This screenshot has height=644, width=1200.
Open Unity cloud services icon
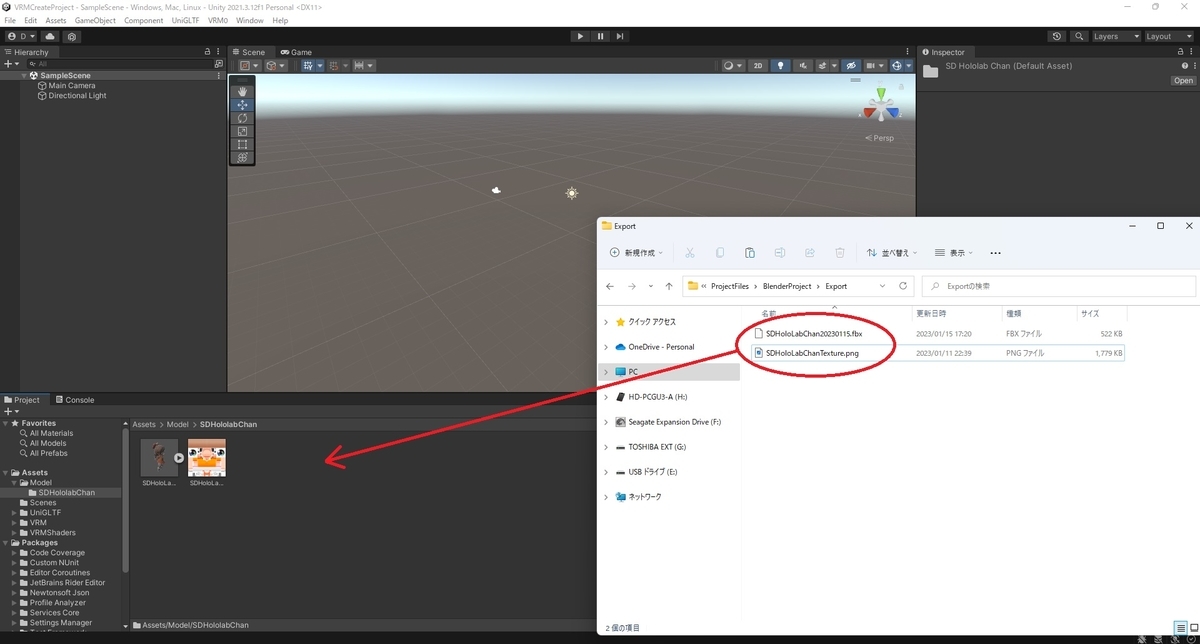[x=50, y=36]
